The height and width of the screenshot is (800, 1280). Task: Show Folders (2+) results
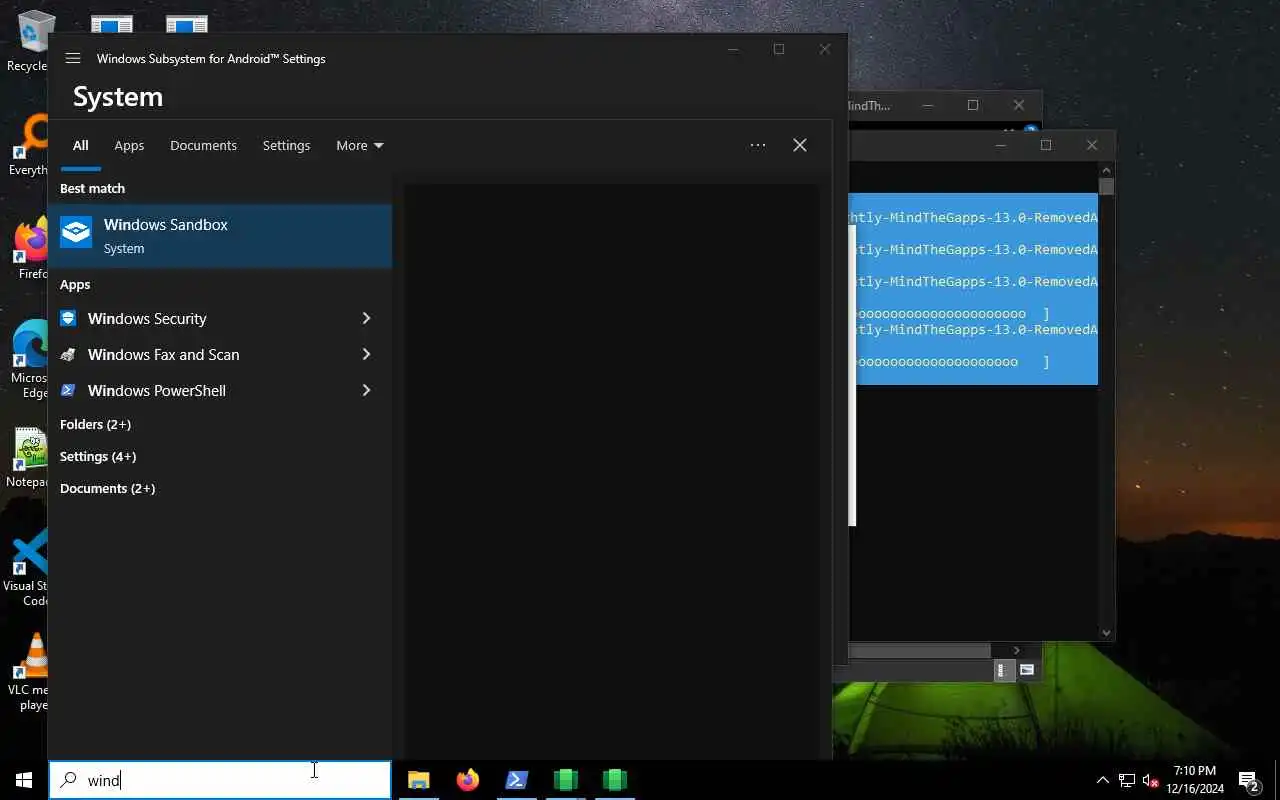[95, 424]
